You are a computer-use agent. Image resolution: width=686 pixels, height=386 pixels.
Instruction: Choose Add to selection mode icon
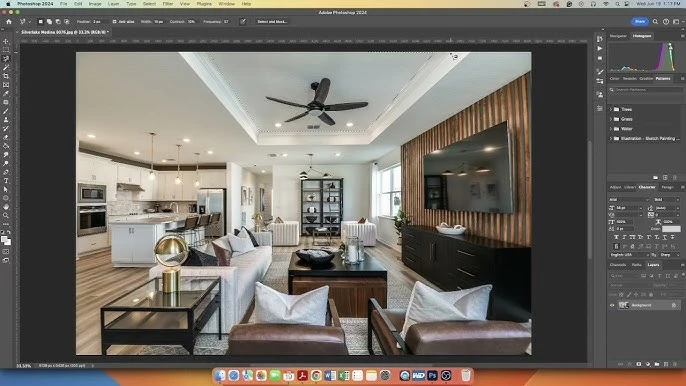tap(49, 21)
